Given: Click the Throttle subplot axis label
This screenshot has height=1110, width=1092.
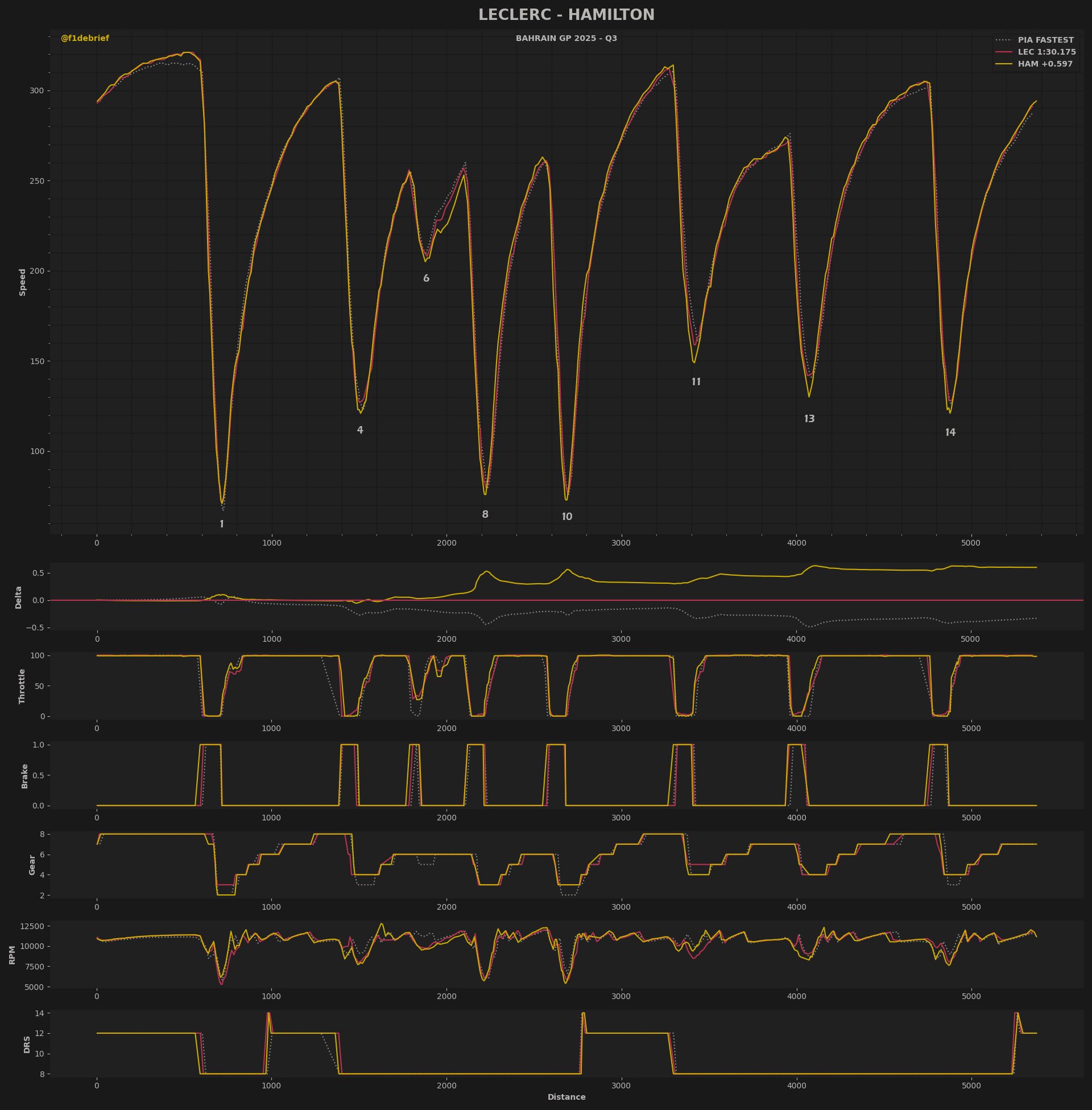Looking at the screenshot, I should tap(22, 686).
